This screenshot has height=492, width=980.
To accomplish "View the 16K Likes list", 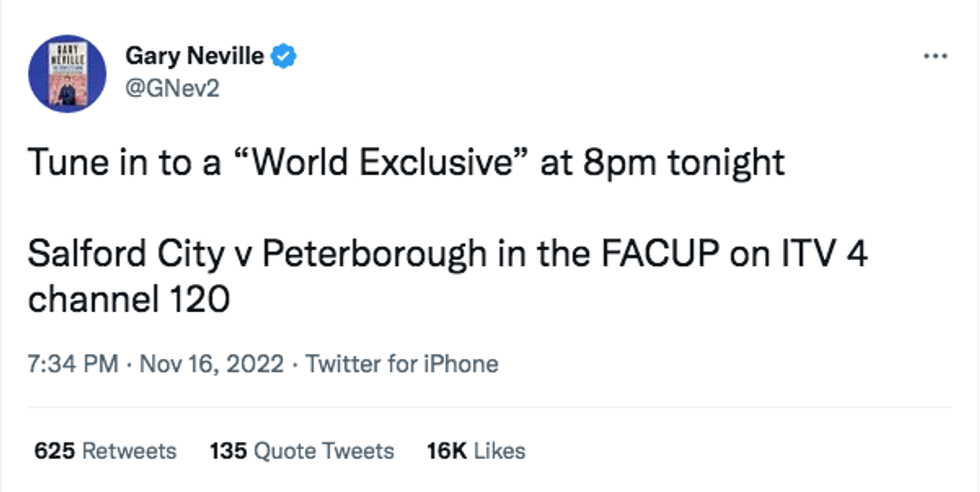I will pos(475,451).
